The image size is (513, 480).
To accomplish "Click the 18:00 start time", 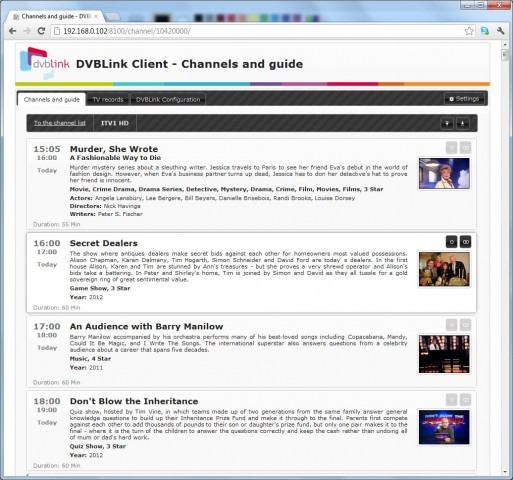I will click(x=47, y=401).
